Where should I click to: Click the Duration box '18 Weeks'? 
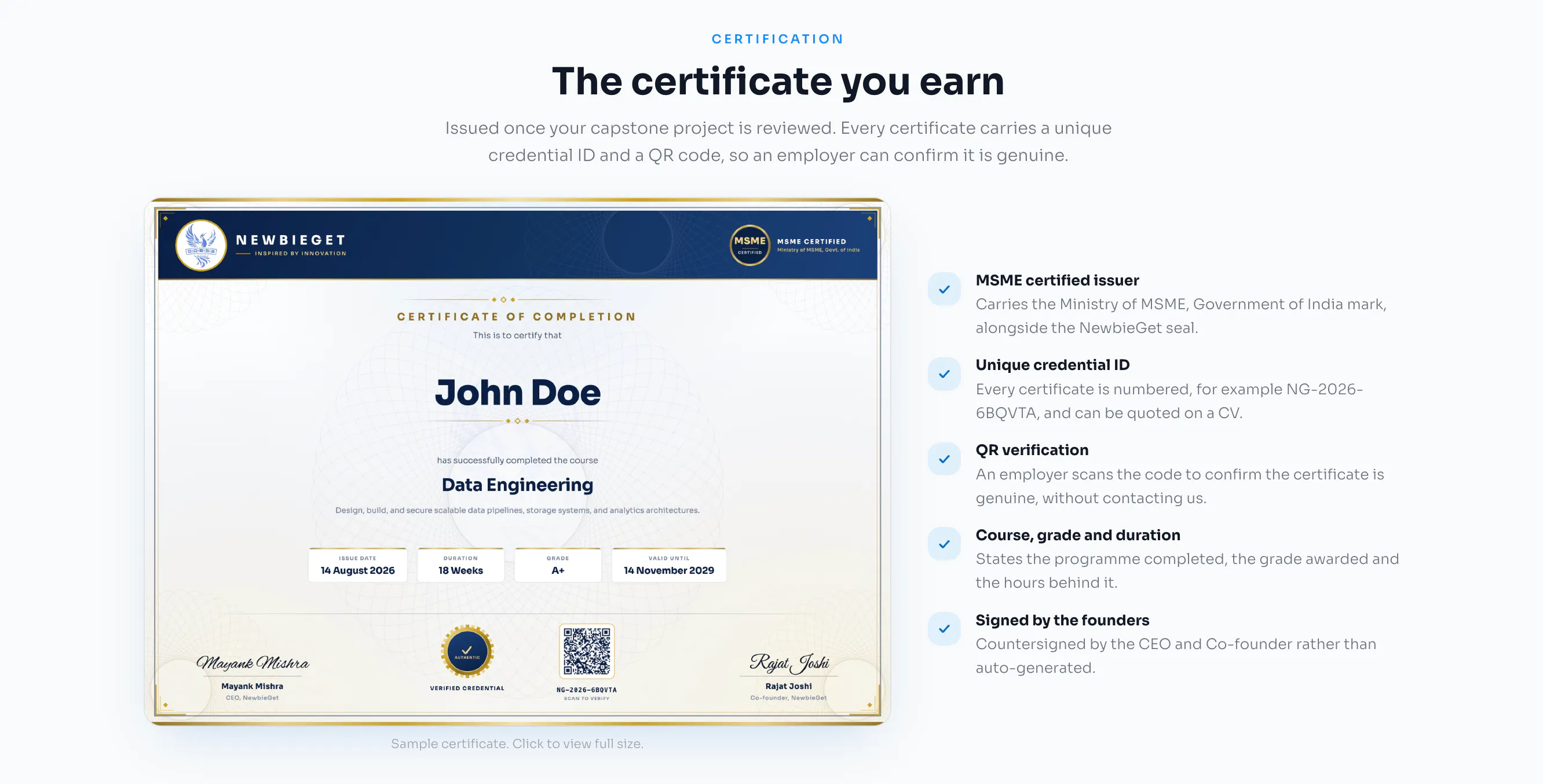click(460, 565)
